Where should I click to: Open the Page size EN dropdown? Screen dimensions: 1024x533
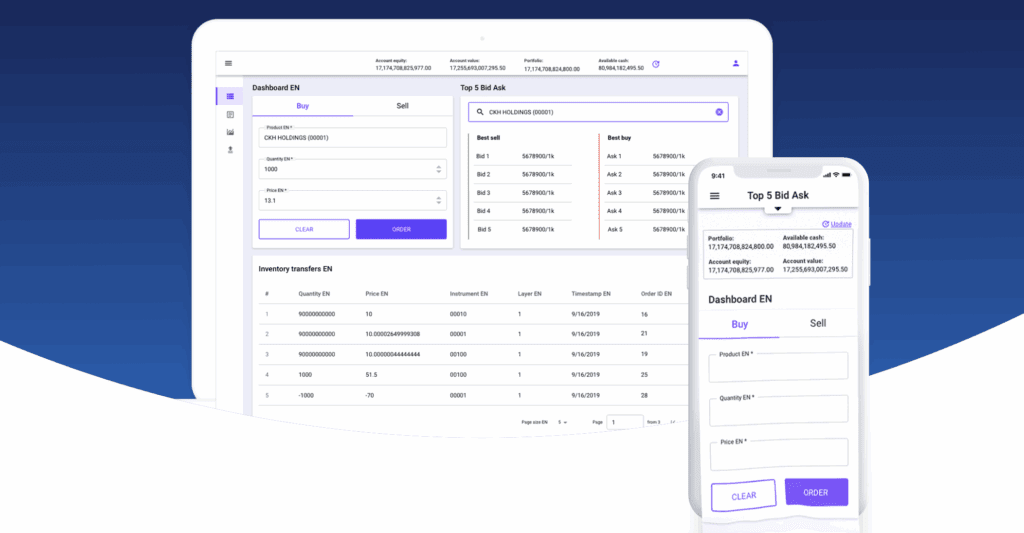563,422
